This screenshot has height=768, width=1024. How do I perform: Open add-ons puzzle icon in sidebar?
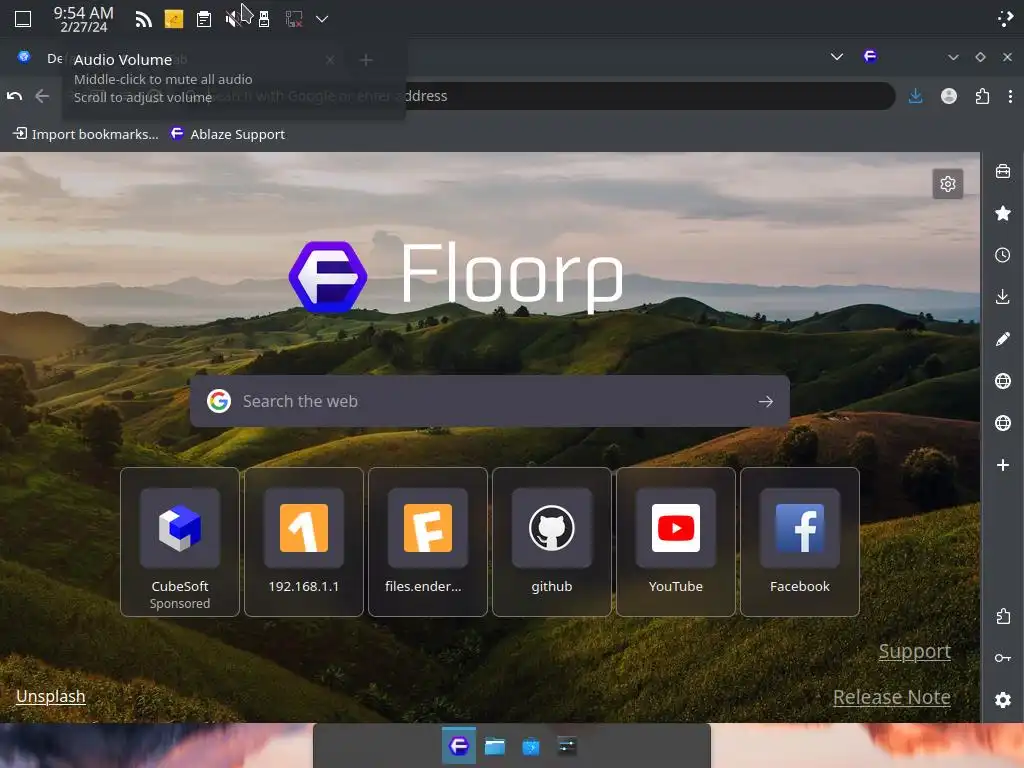tap(1002, 616)
